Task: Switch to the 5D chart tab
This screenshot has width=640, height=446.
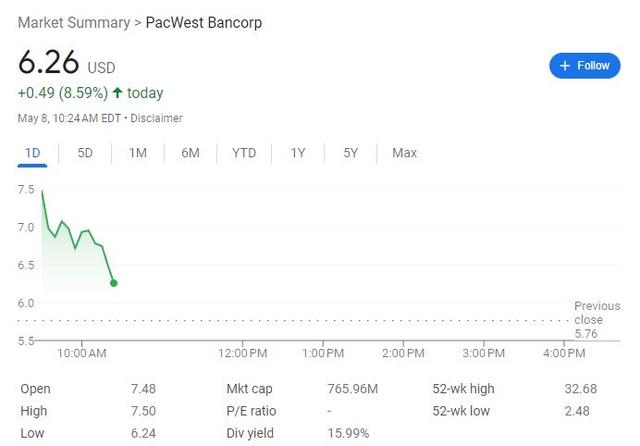Action: tap(85, 153)
